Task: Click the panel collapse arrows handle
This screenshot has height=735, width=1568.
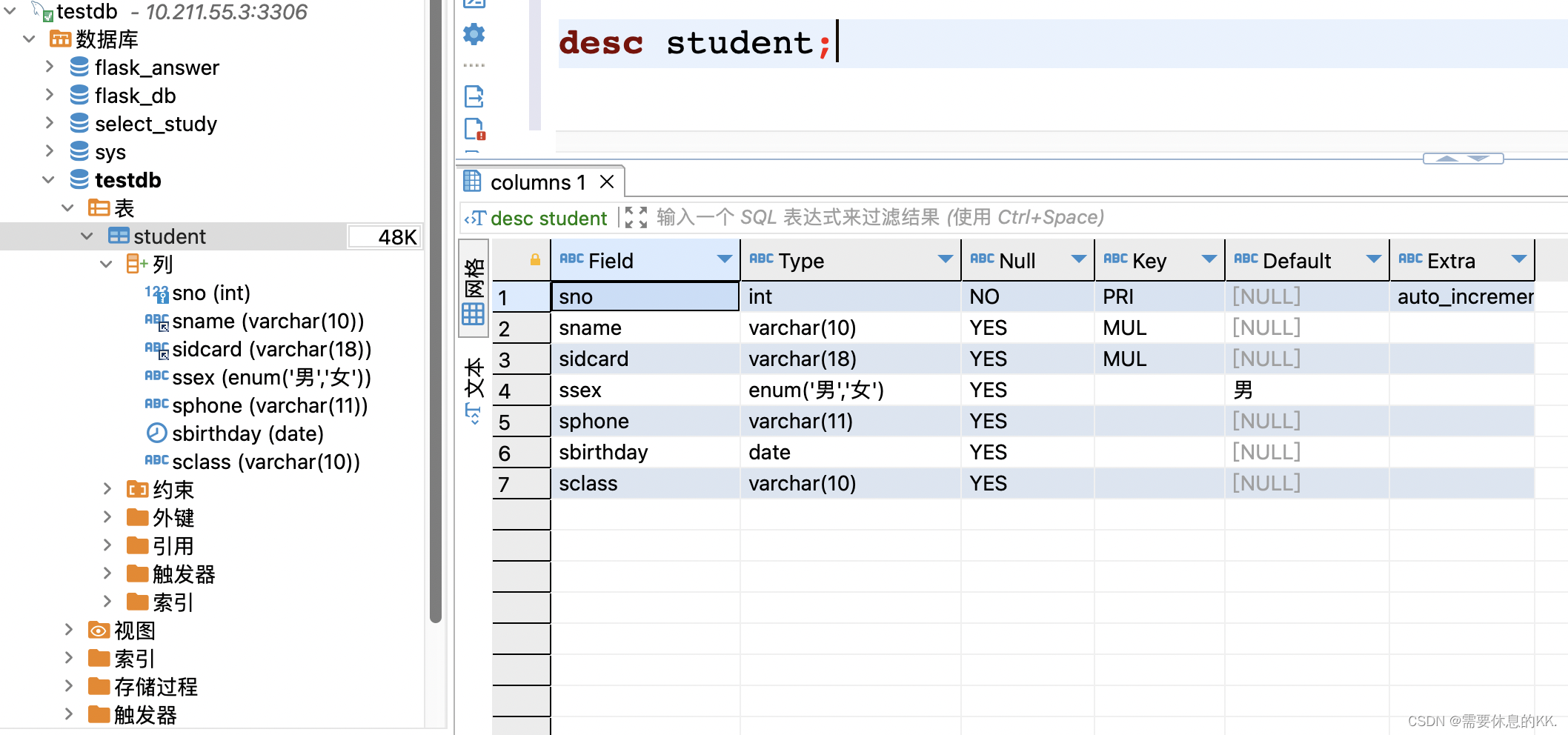Action: pyautogui.click(x=1463, y=159)
